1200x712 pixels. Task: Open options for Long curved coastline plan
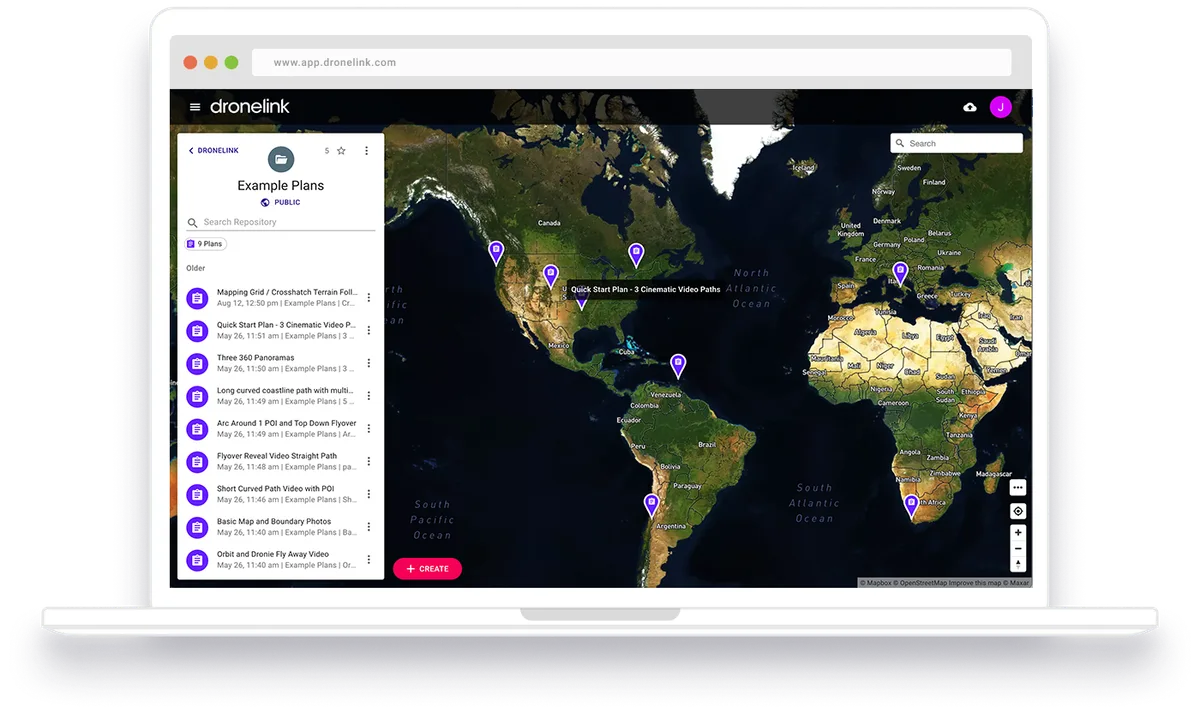[369, 396]
